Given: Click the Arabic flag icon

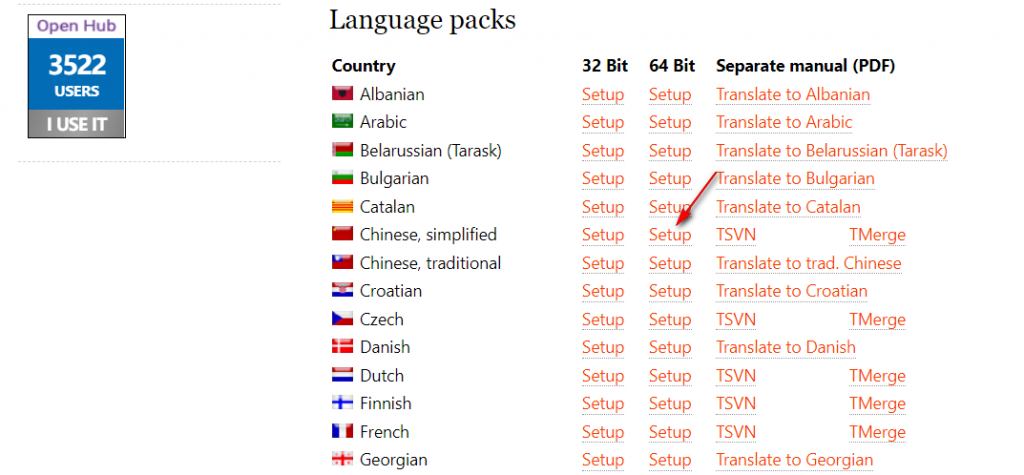Looking at the screenshot, I should 343,122.
